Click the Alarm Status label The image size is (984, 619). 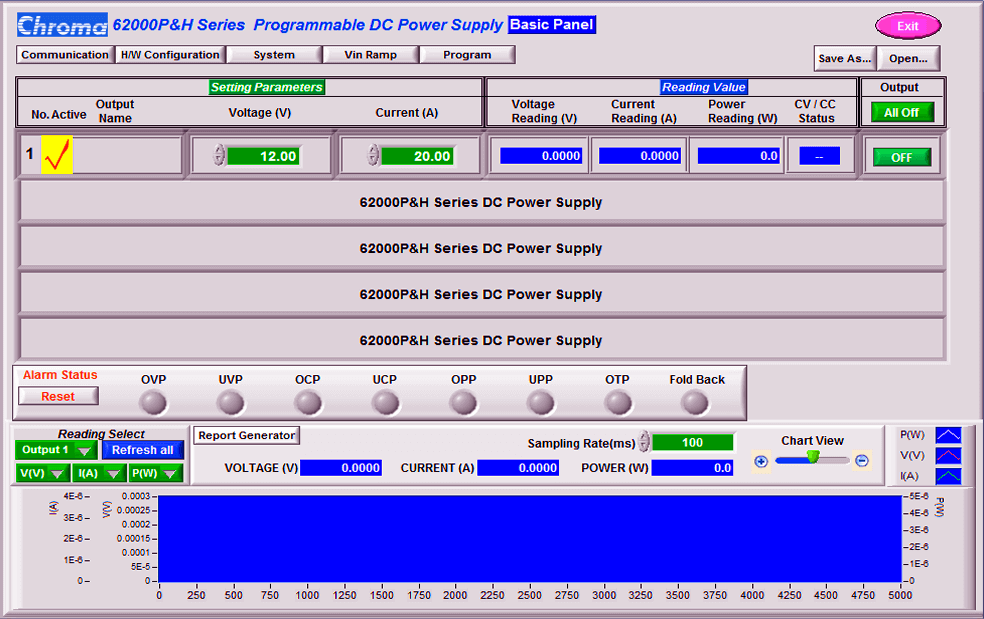point(60,375)
